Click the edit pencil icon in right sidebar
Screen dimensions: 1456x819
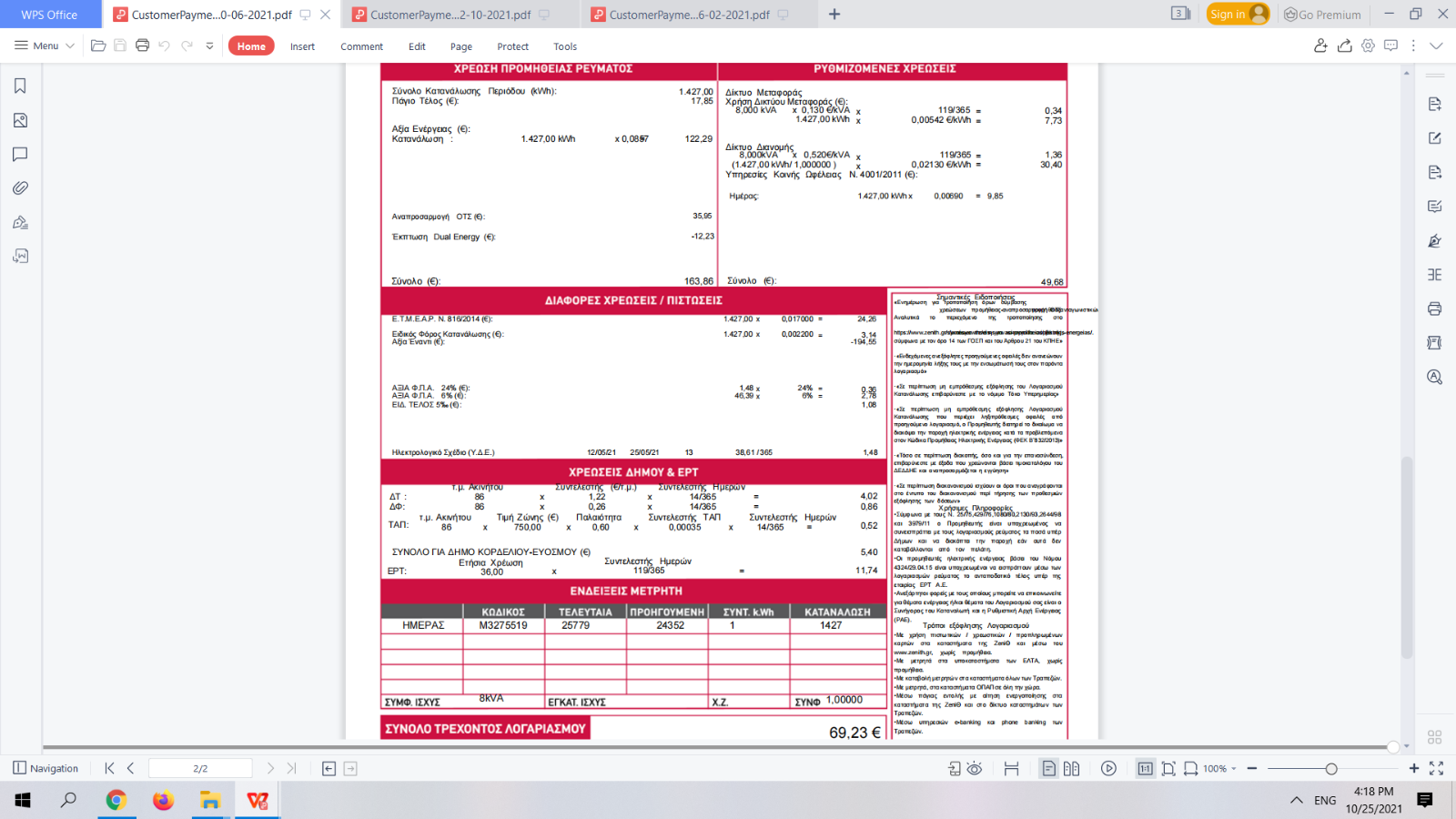[x=1435, y=138]
